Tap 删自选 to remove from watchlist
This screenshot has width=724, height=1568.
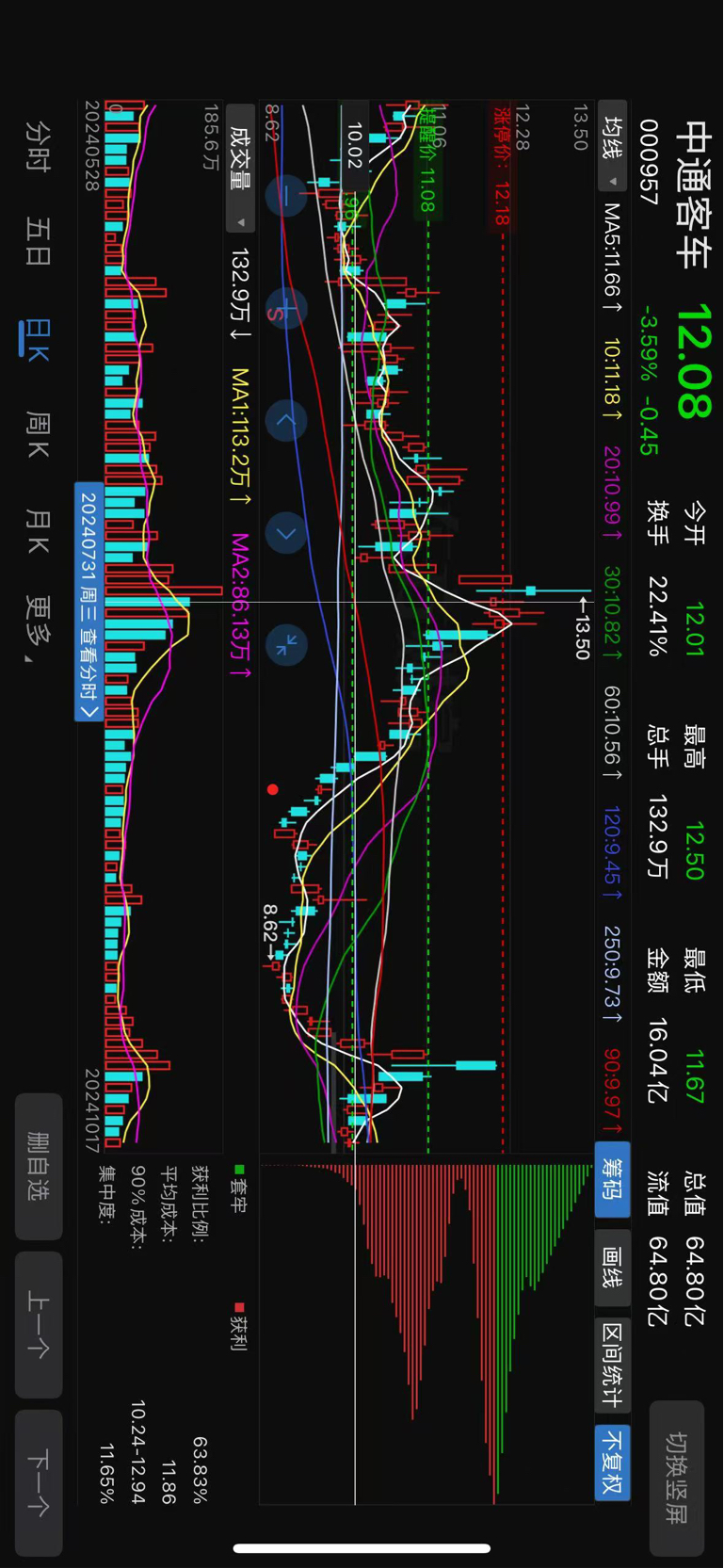[39, 1166]
